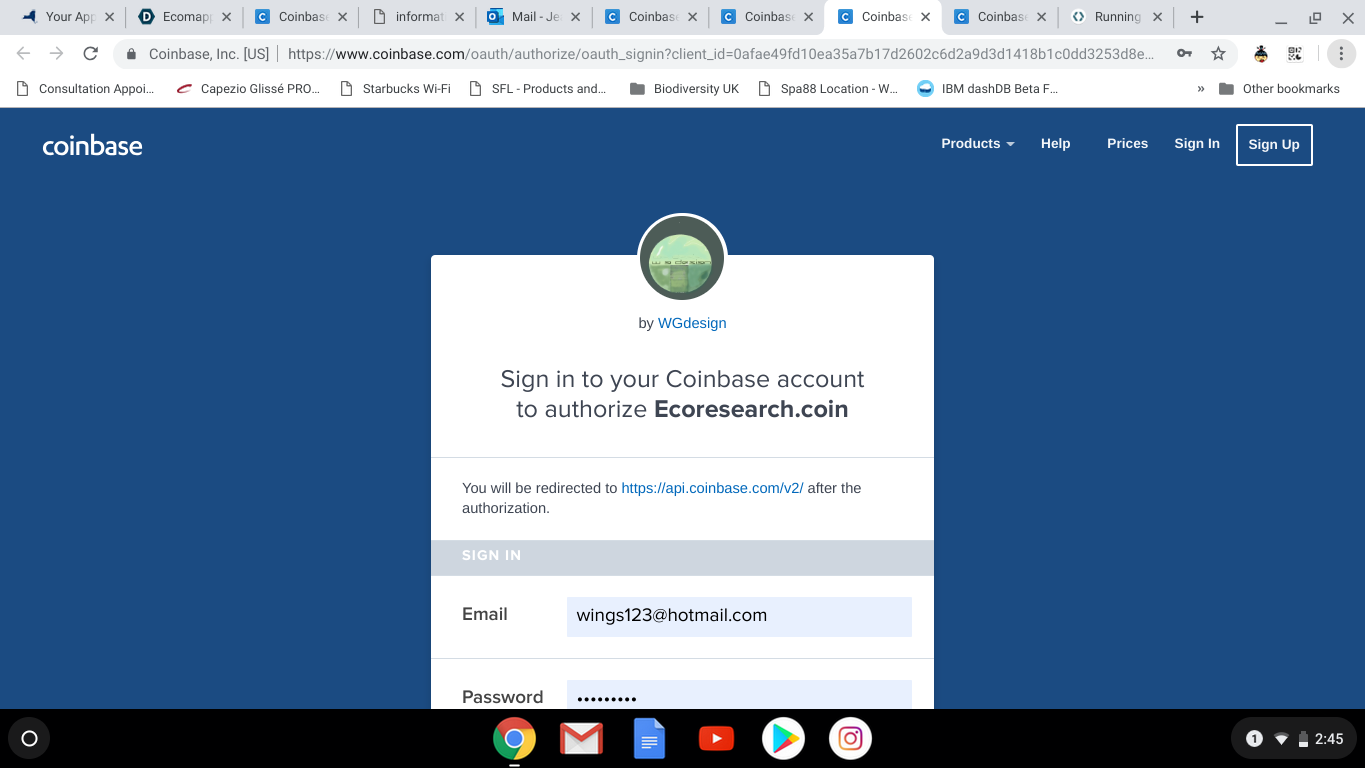The image size is (1365, 768).
Task: Open Instagram from the shelf
Action: [x=850, y=739]
